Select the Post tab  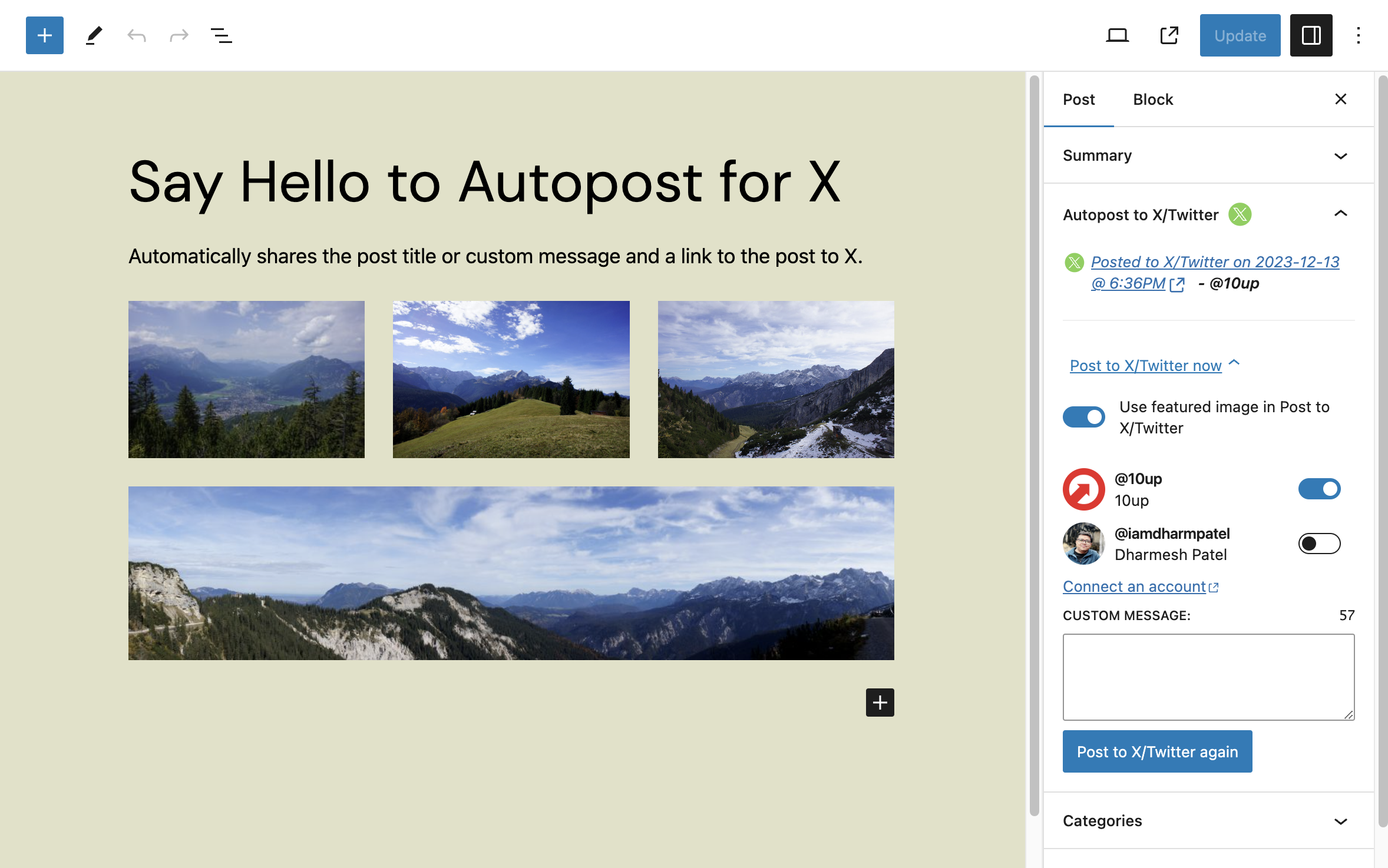coord(1079,100)
